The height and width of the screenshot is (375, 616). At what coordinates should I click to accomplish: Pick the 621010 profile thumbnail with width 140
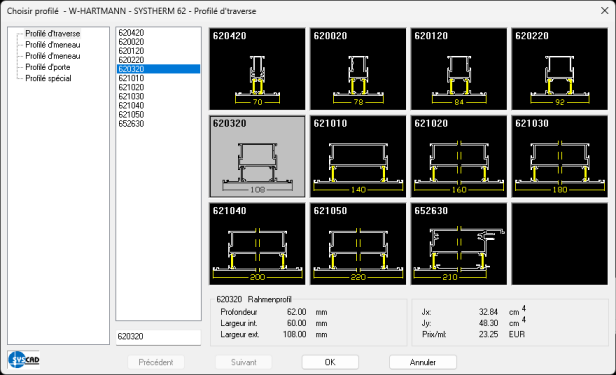358,157
